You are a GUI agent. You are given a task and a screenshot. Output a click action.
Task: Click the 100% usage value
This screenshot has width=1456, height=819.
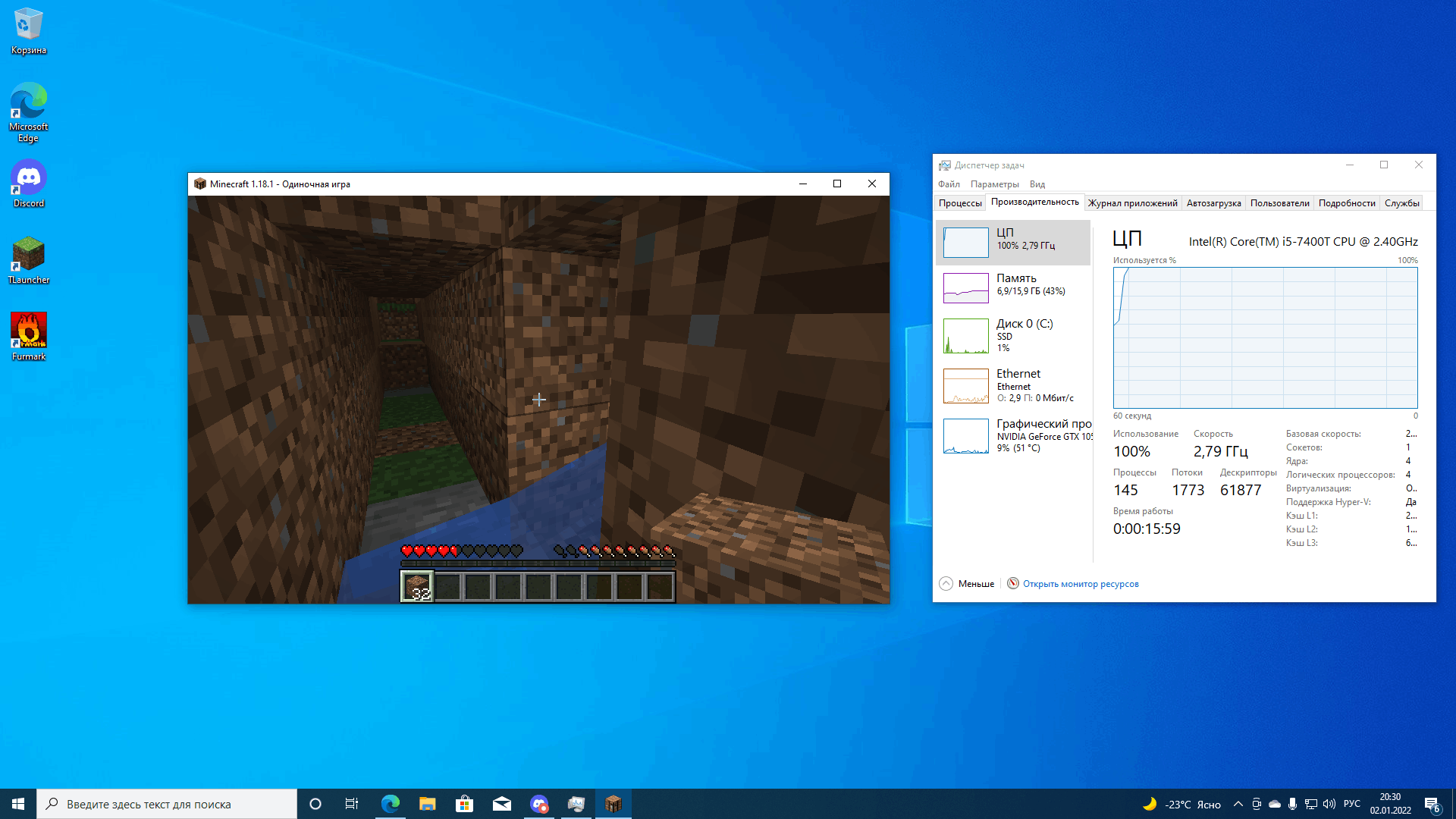[x=1131, y=452]
